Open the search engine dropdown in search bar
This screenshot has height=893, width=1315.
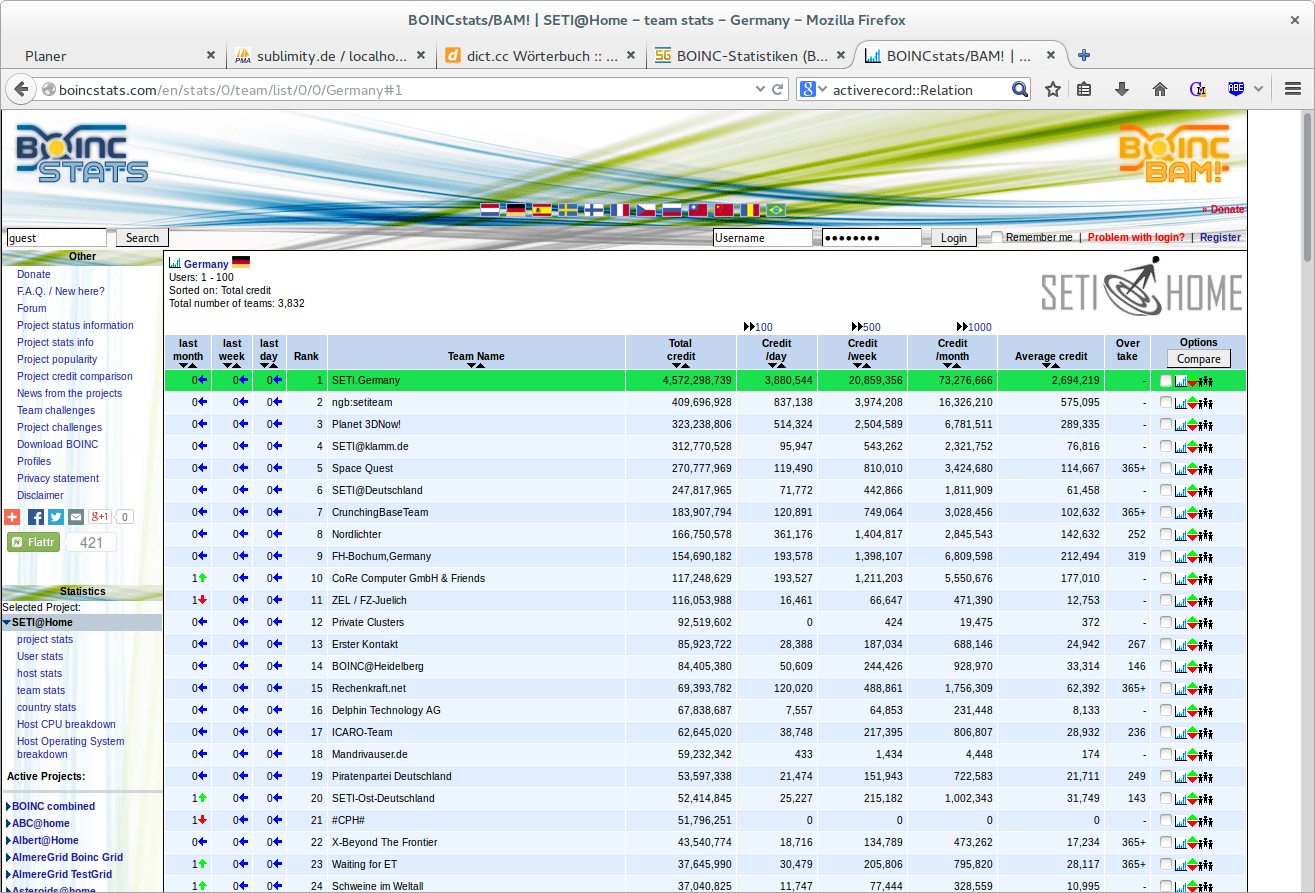tap(813, 90)
